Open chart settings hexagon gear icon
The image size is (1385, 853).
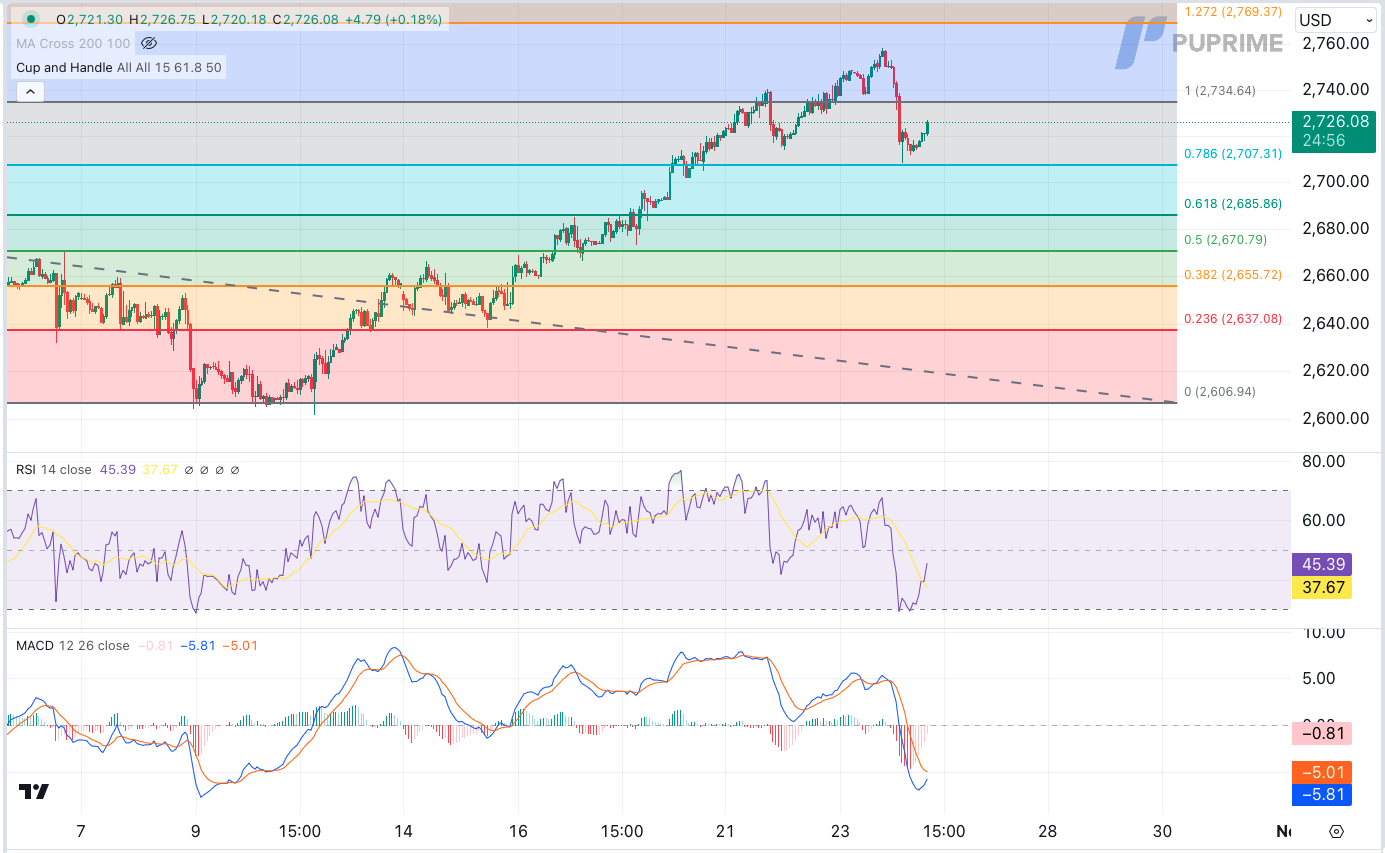pos(1336,832)
